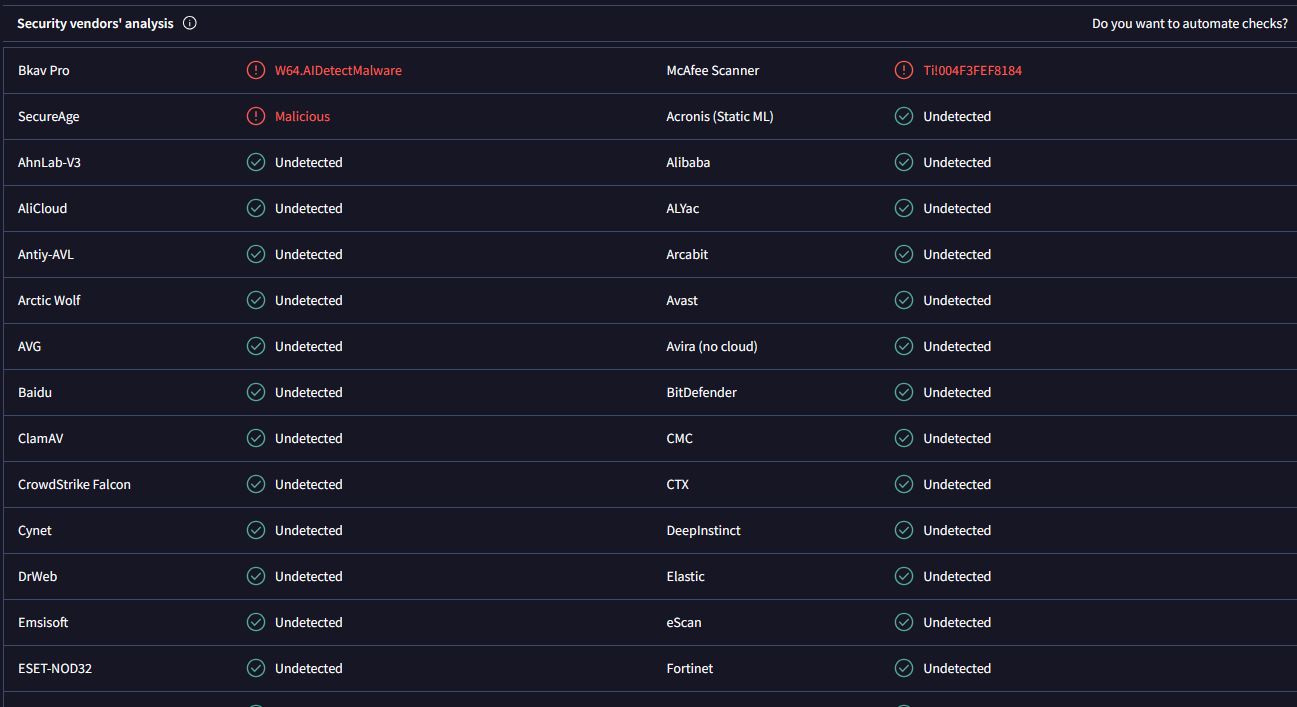The height and width of the screenshot is (707, 1297).
Task: Select the Undetected result for CTX
Action: (x=957, y=484)
